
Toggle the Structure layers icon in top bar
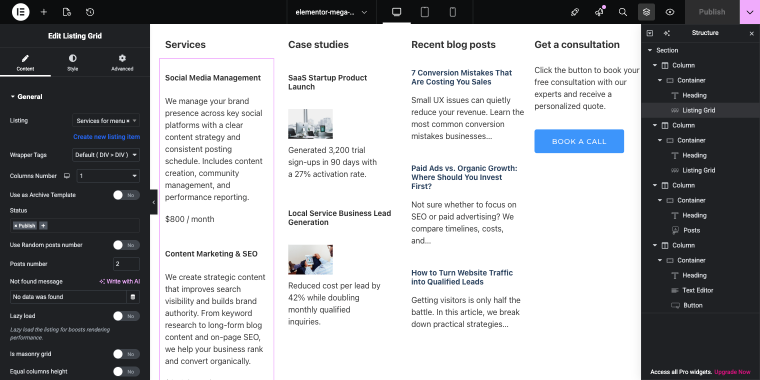[x=647, y=12]
